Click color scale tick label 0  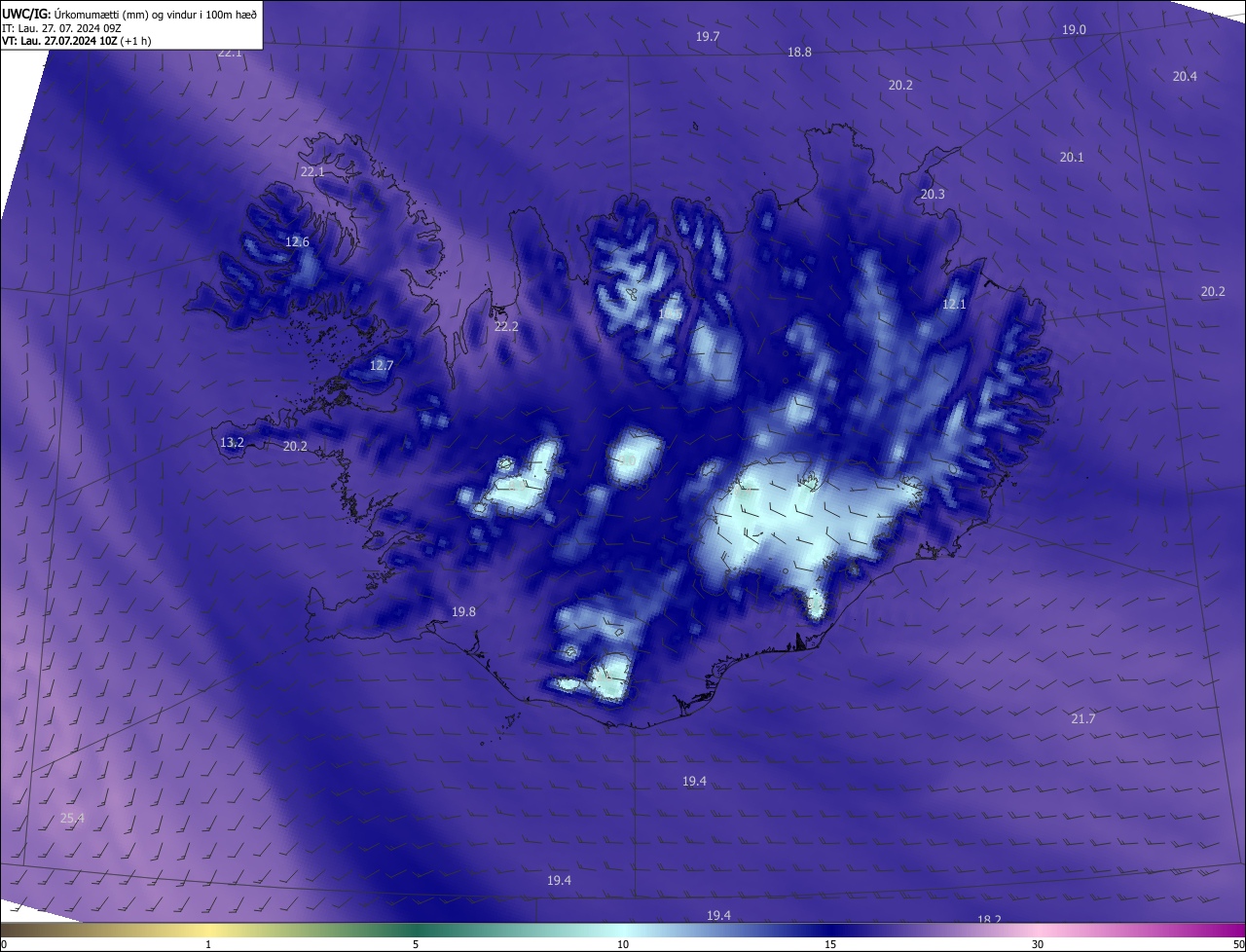pos(4,944)
